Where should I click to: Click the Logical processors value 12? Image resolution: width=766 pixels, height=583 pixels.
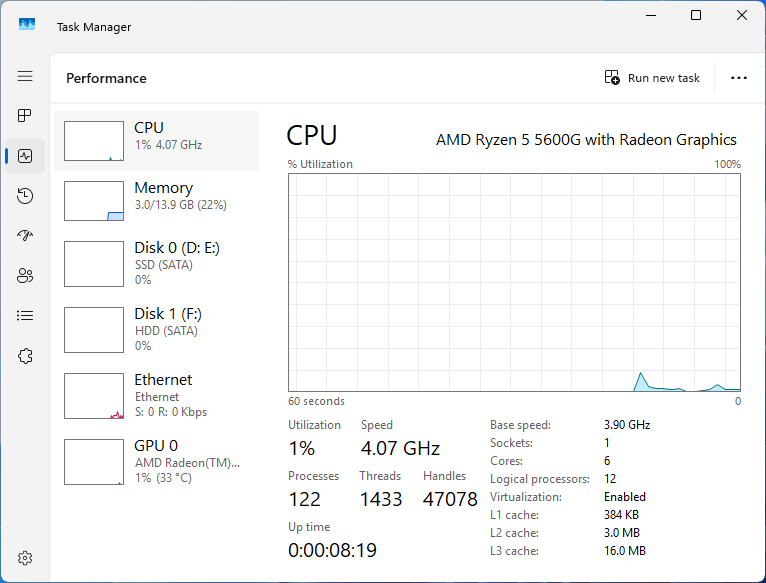pyautogui.click(x=610, y=479)
